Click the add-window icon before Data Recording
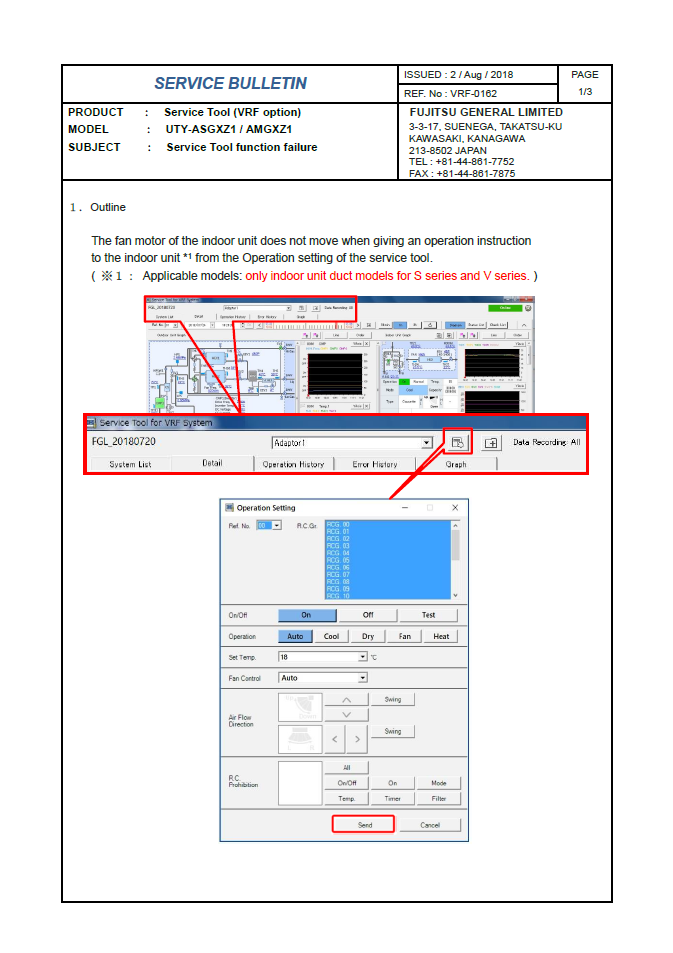This screenshot has height=953, width=673. coord(491,443)
